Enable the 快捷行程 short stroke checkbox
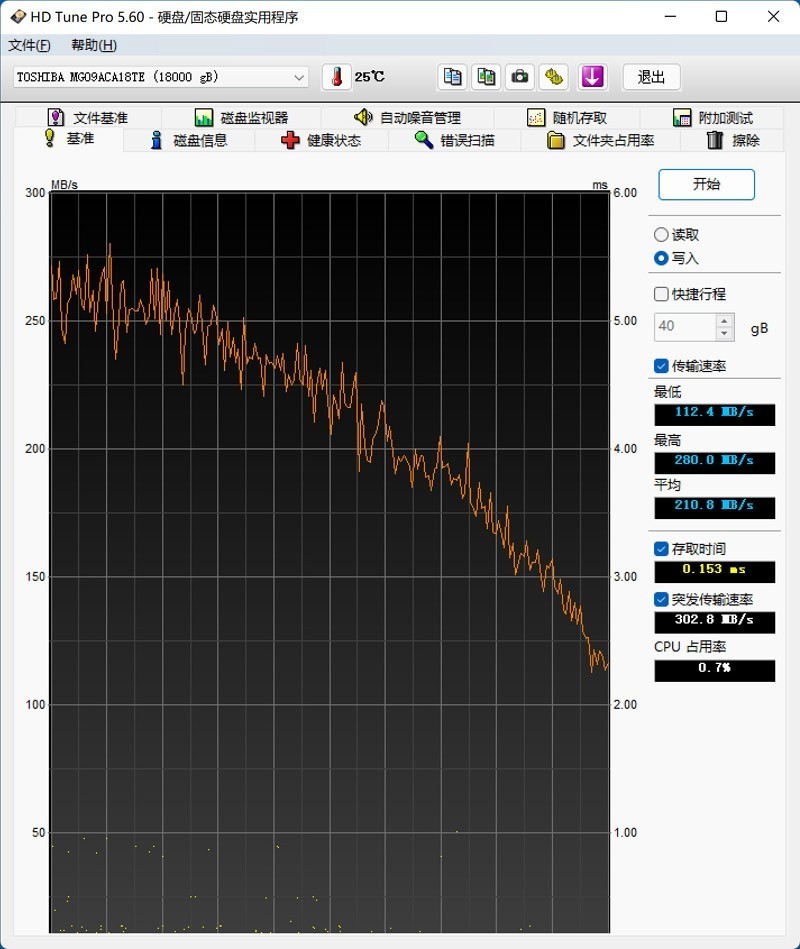Image resolution: width=800 pixels, height=949 pixels. tap(659, 294)
